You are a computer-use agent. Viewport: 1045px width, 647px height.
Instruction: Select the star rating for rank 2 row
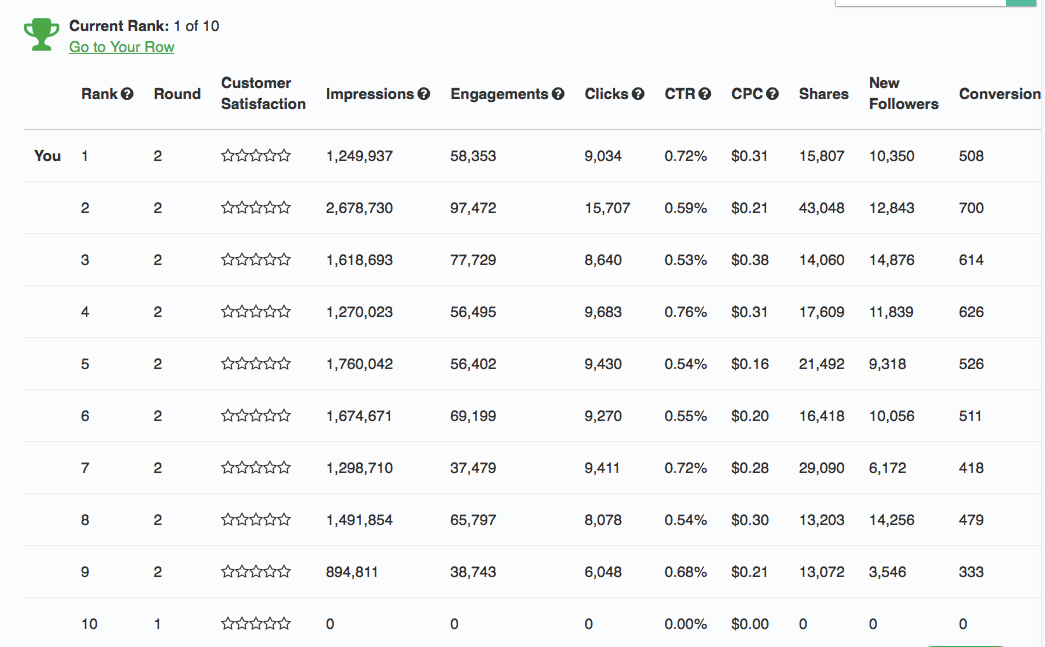pyautogui.click(x=256, y=208)
